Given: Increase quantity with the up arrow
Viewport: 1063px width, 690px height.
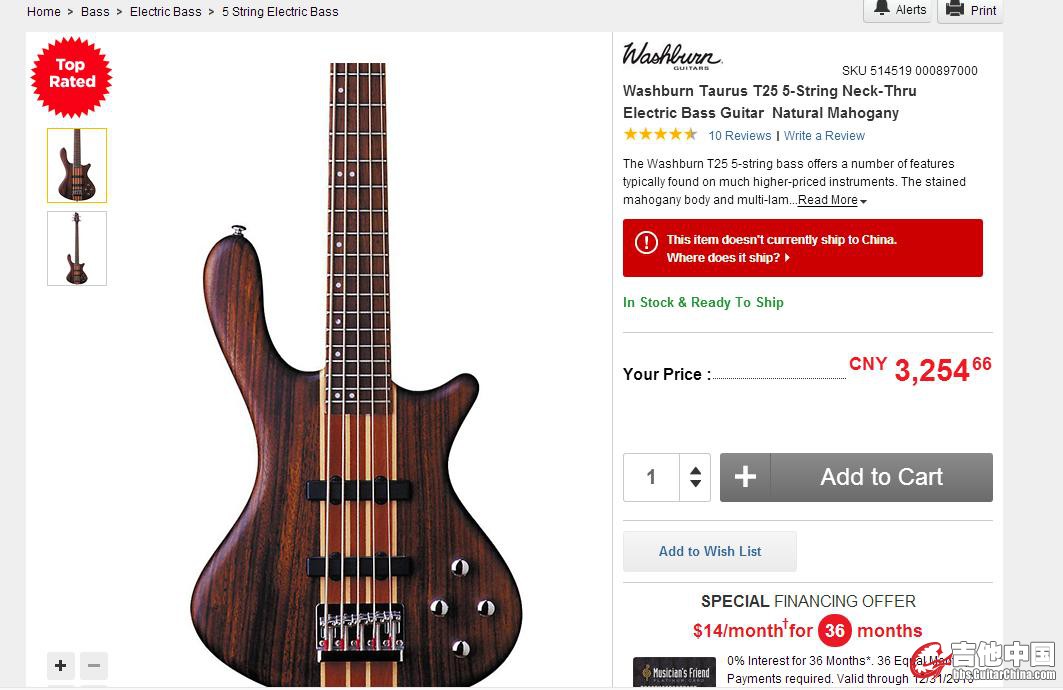Looking at the screenshot, I should click(695, 470).
